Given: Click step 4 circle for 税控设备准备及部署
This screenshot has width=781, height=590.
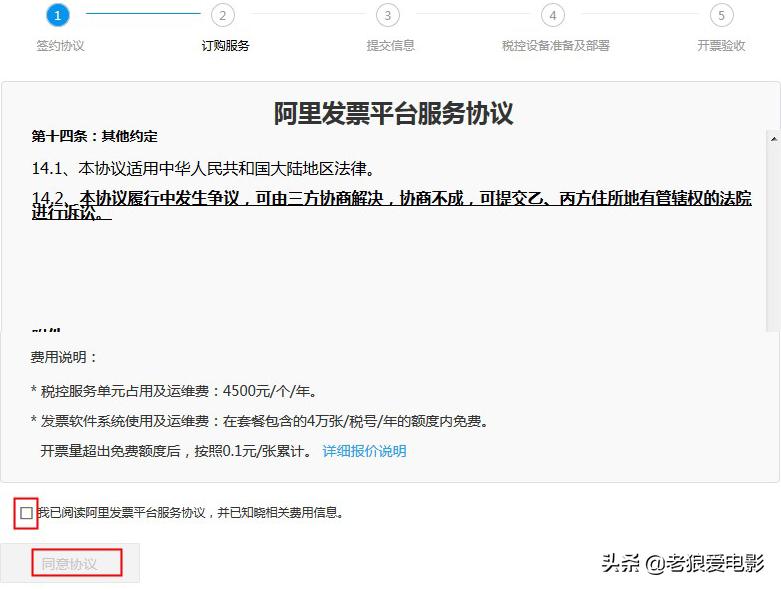Looking at the screenshot, I should coord(553,15).
